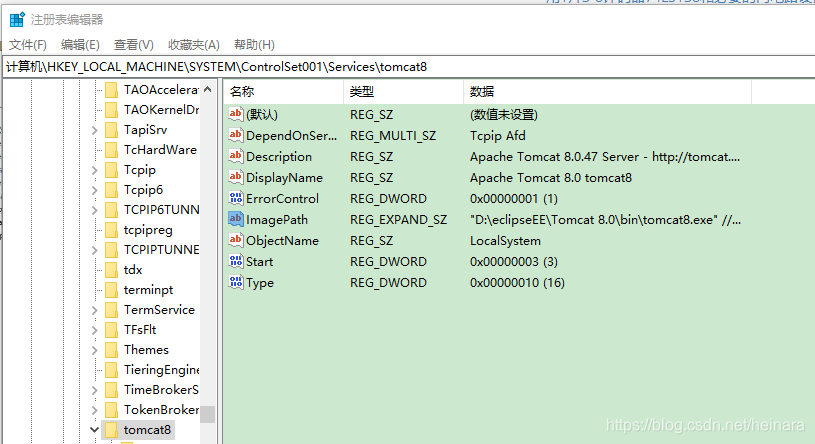
Task: Click the REG_MULTI_SZ type cell
Action: click(x=393, y=136)
